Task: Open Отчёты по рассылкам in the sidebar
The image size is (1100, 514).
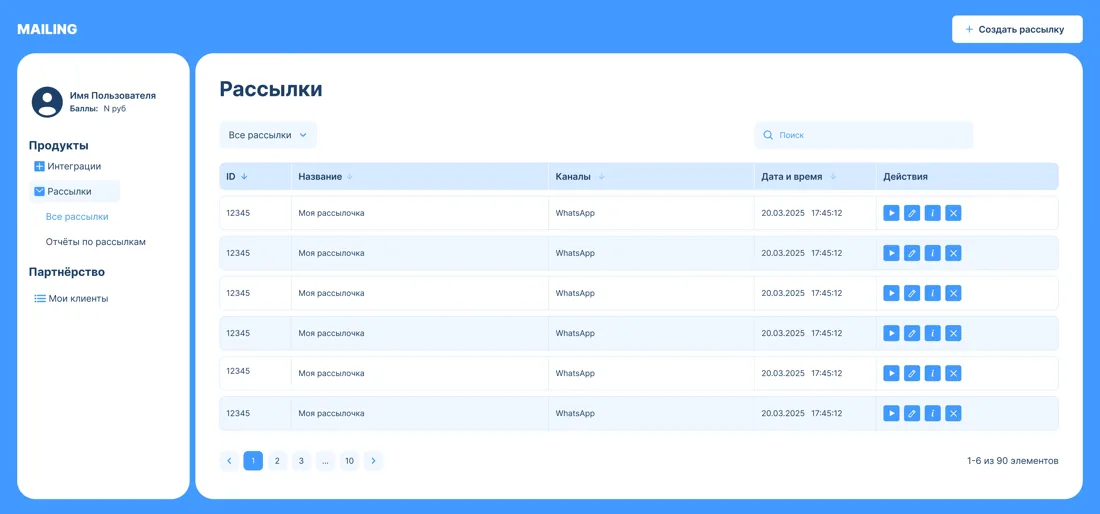Action: coord(95,242)
